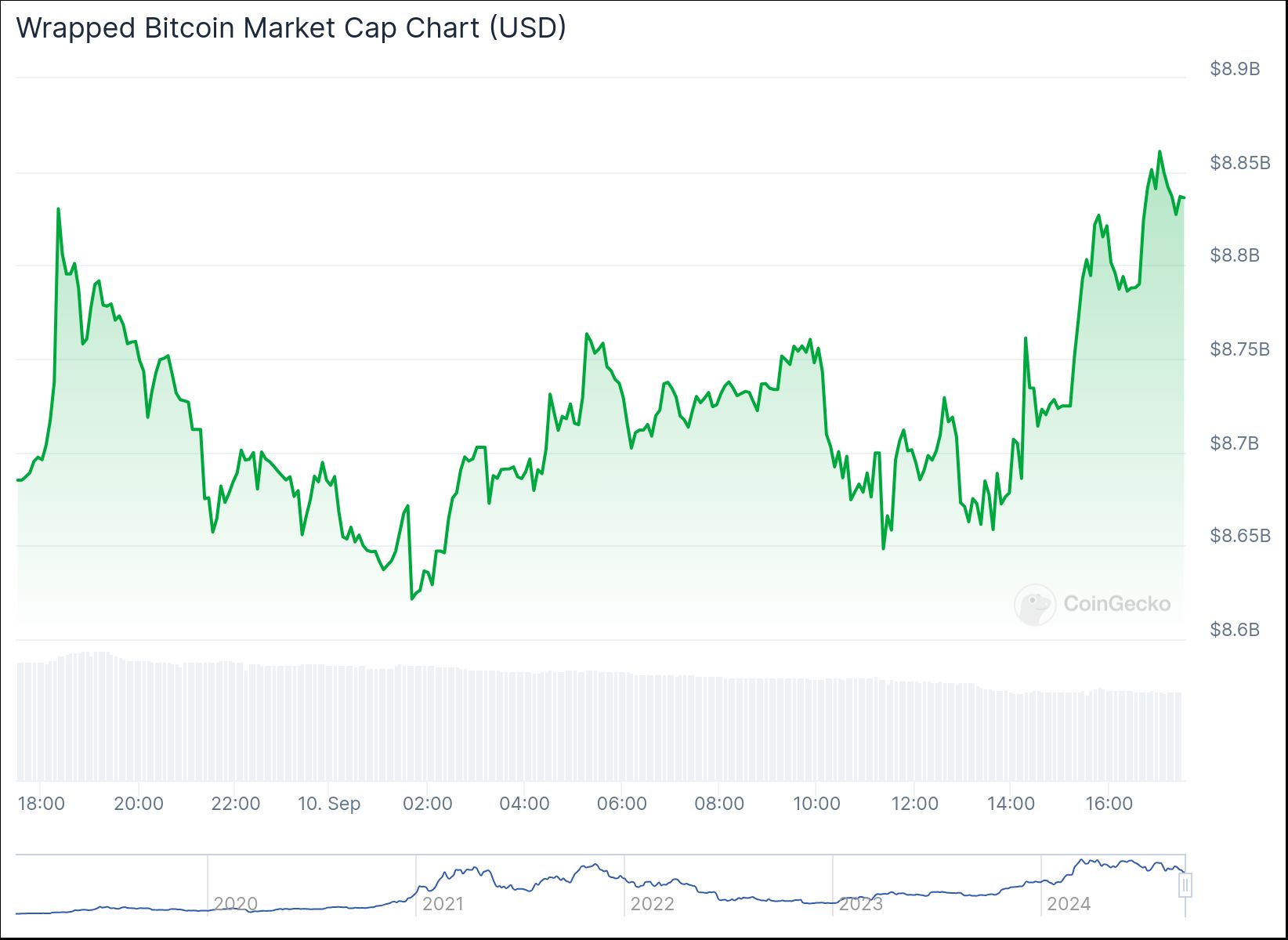
Task: Click the $8.9B y-axis label
Action: click(x=1235, y=69)
